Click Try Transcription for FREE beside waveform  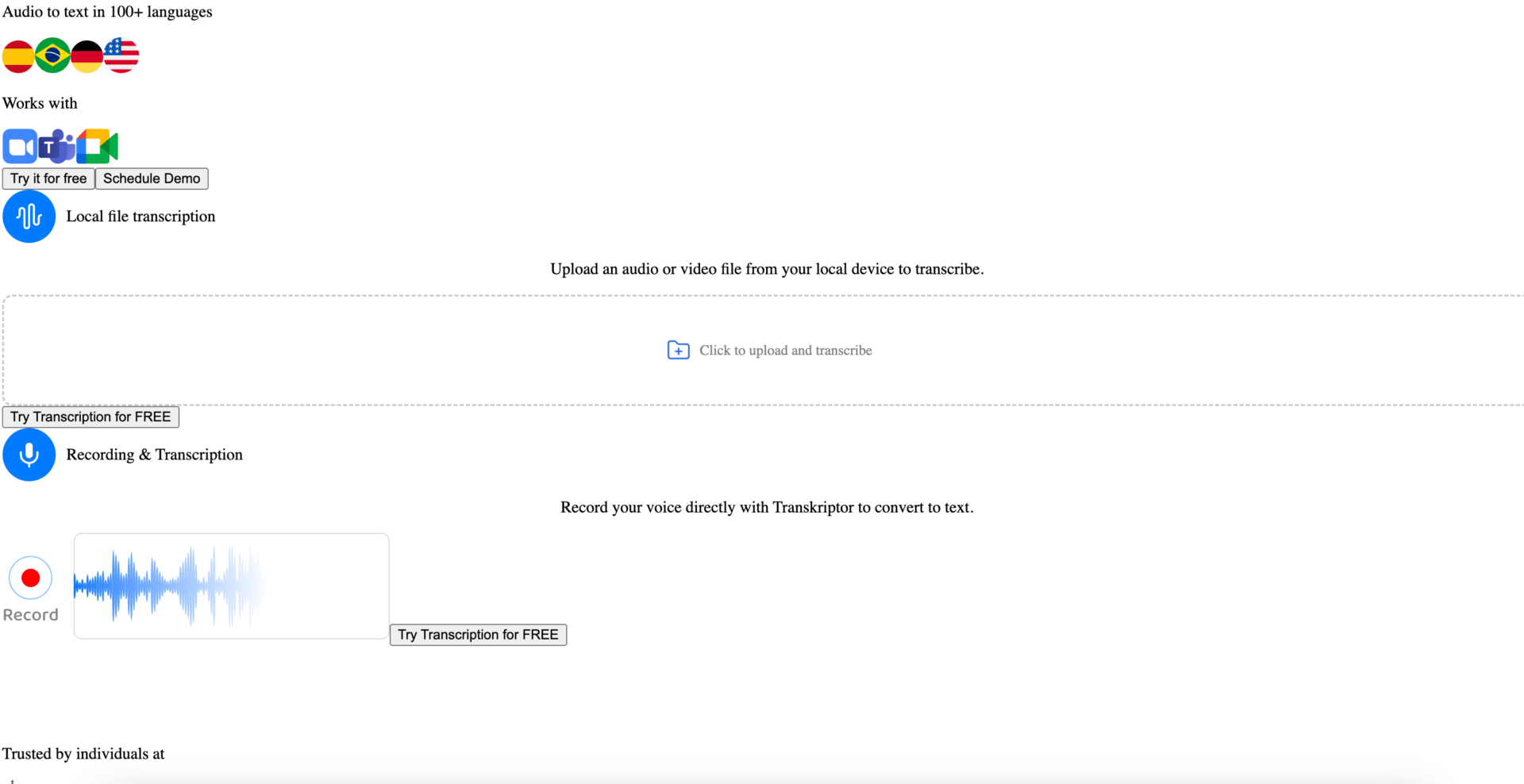(x=478, y=635)
